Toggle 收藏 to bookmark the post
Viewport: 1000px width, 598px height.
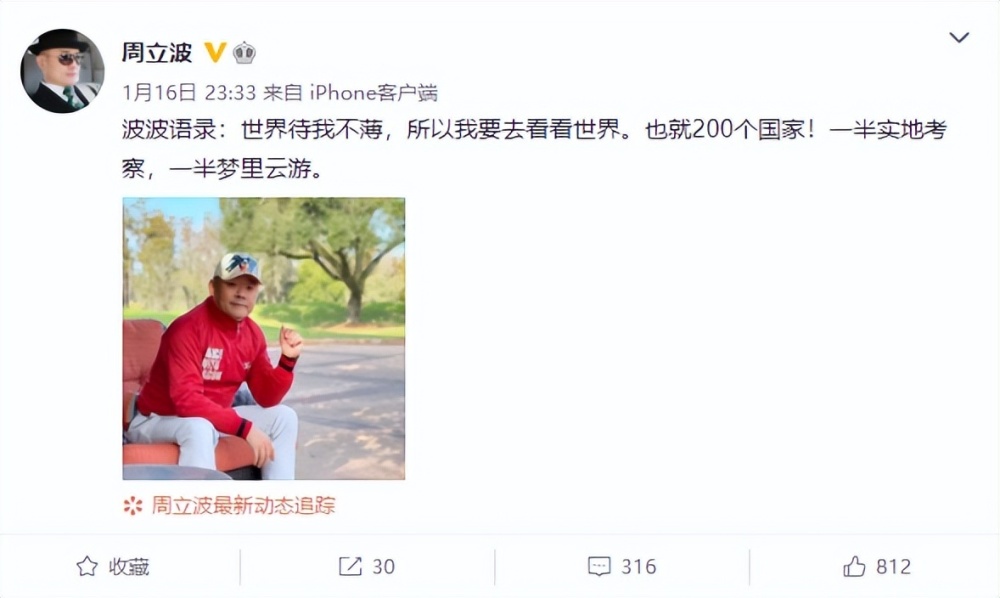point(113,566)
